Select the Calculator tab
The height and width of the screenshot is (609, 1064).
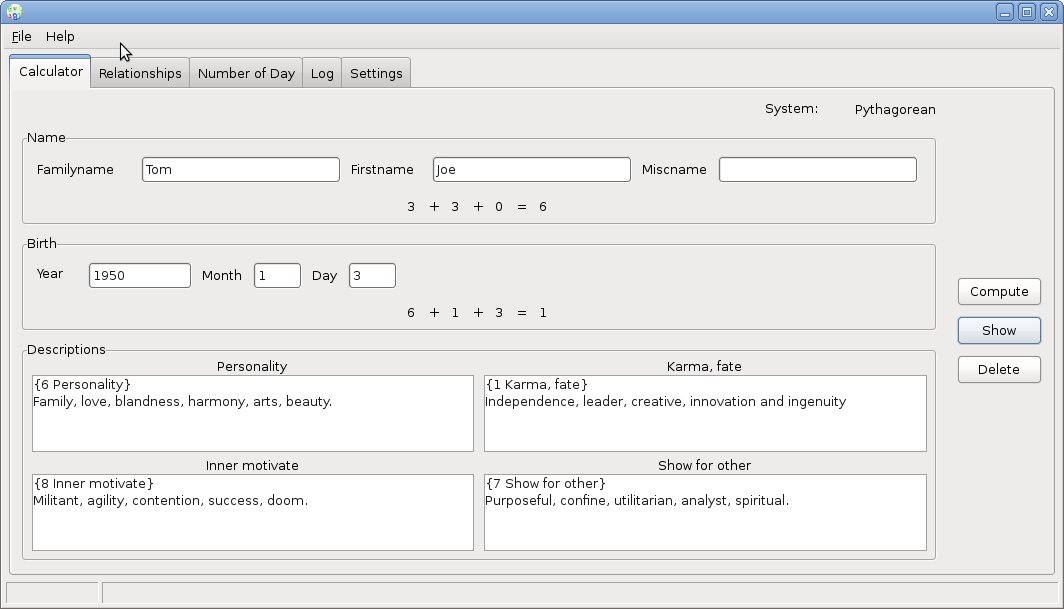51,72
